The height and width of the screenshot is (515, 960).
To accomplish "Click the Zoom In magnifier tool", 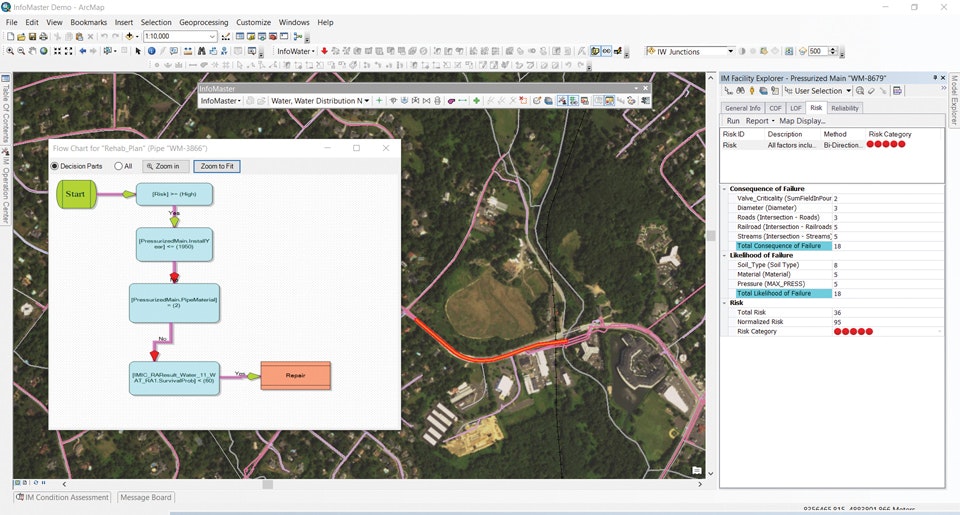I will pos(9,51).
